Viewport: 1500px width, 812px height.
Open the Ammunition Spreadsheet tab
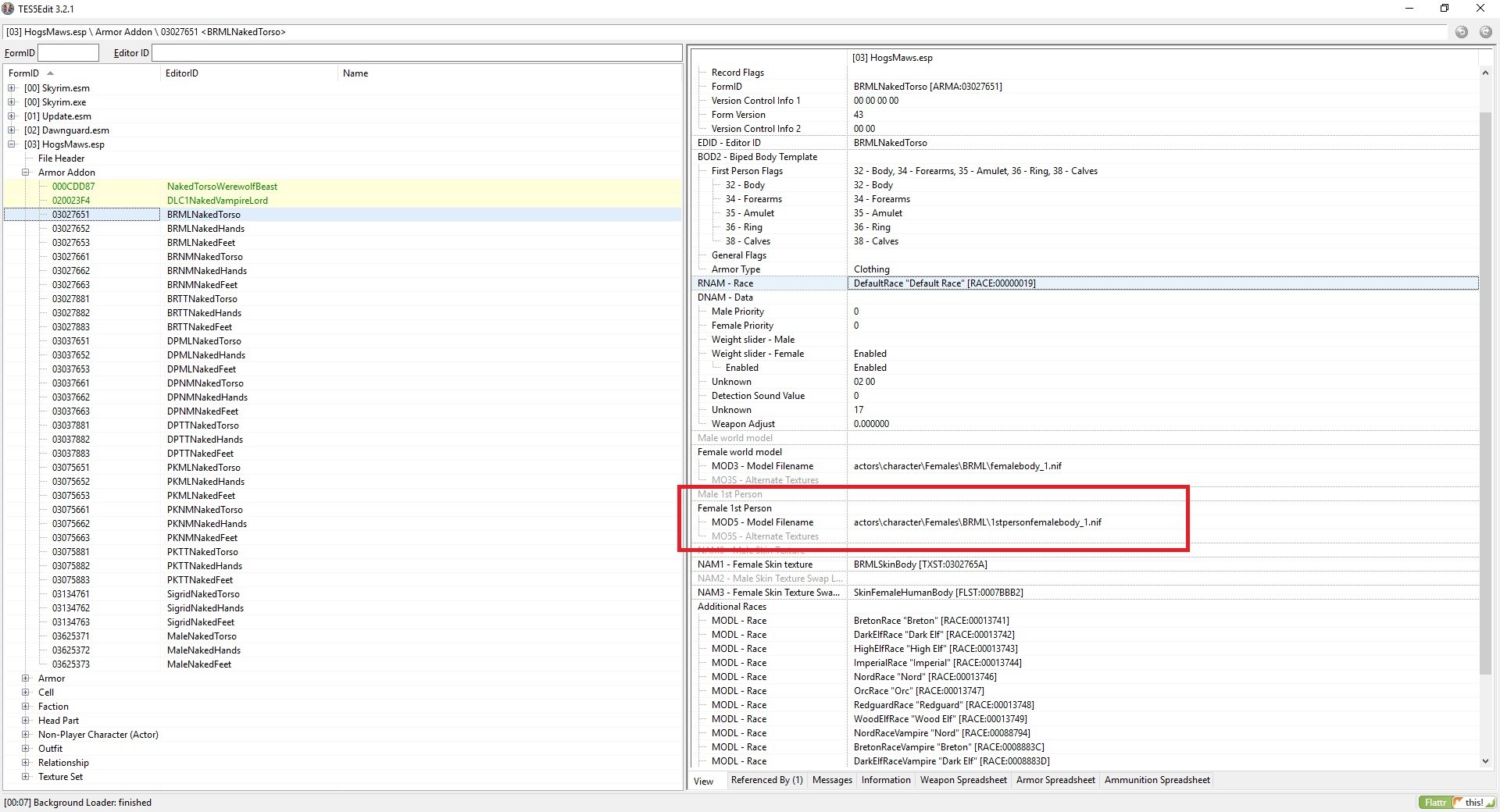pyautogui.click(x=1157, y=780)
